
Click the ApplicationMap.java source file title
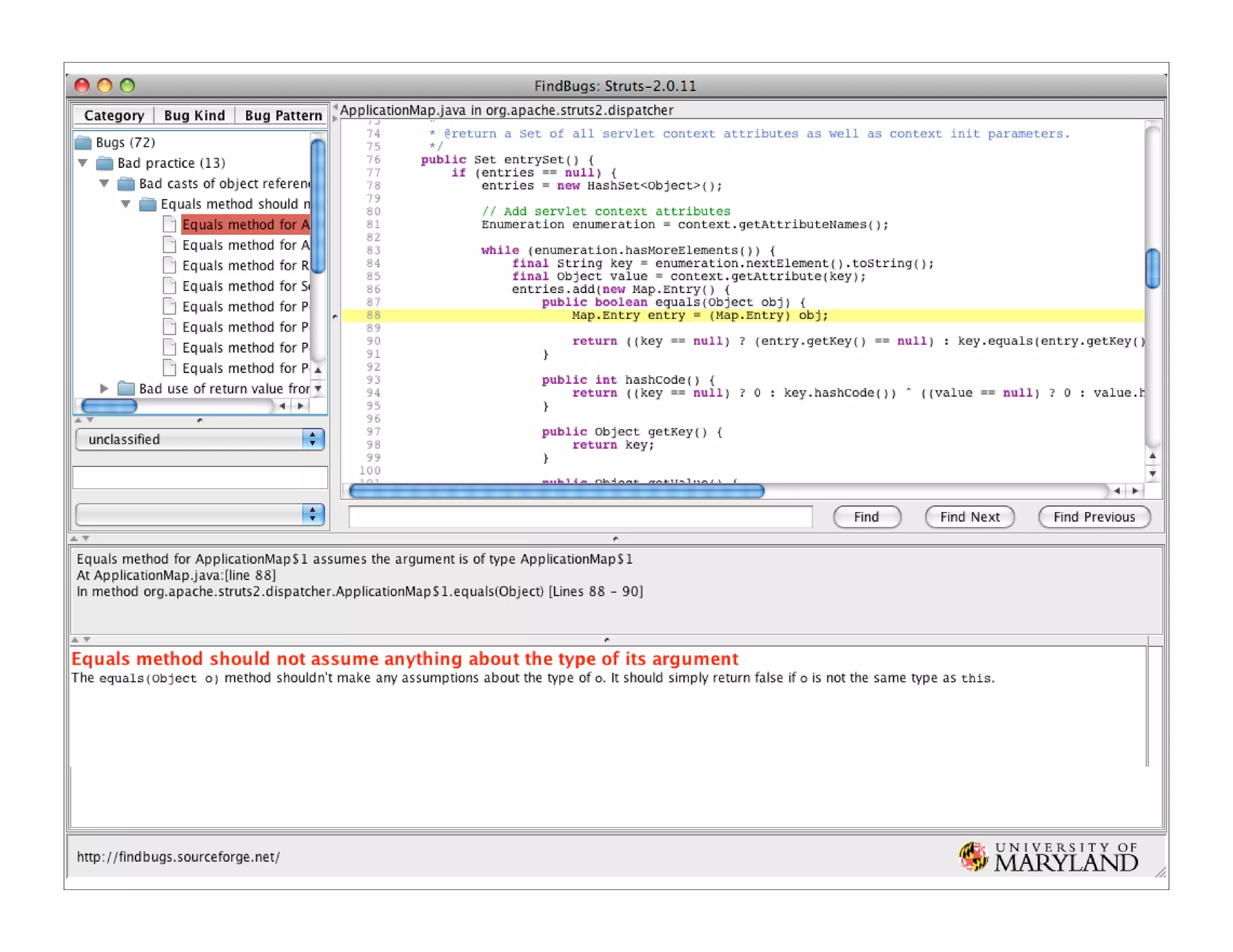click(x=507, y=110)
